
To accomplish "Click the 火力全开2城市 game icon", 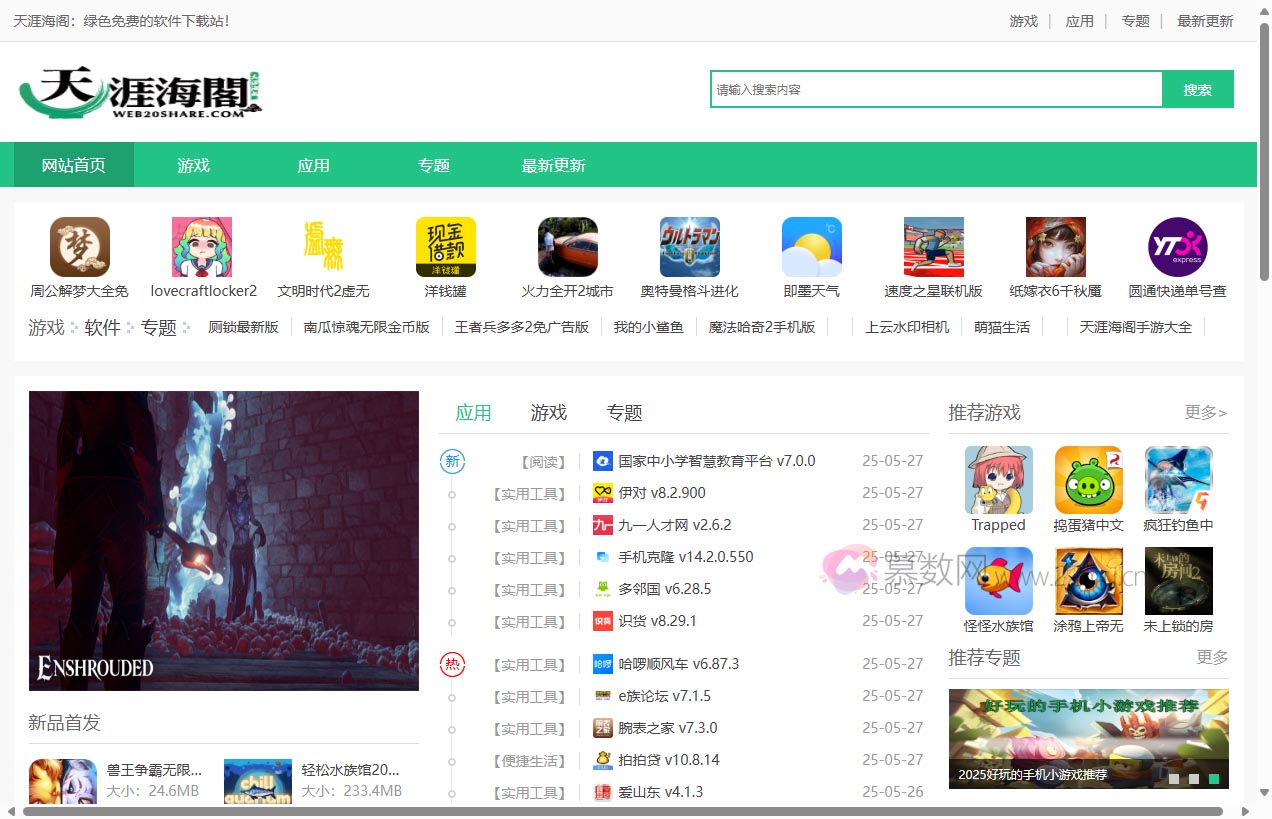I will pyautogui.click(x=567, y=247).
